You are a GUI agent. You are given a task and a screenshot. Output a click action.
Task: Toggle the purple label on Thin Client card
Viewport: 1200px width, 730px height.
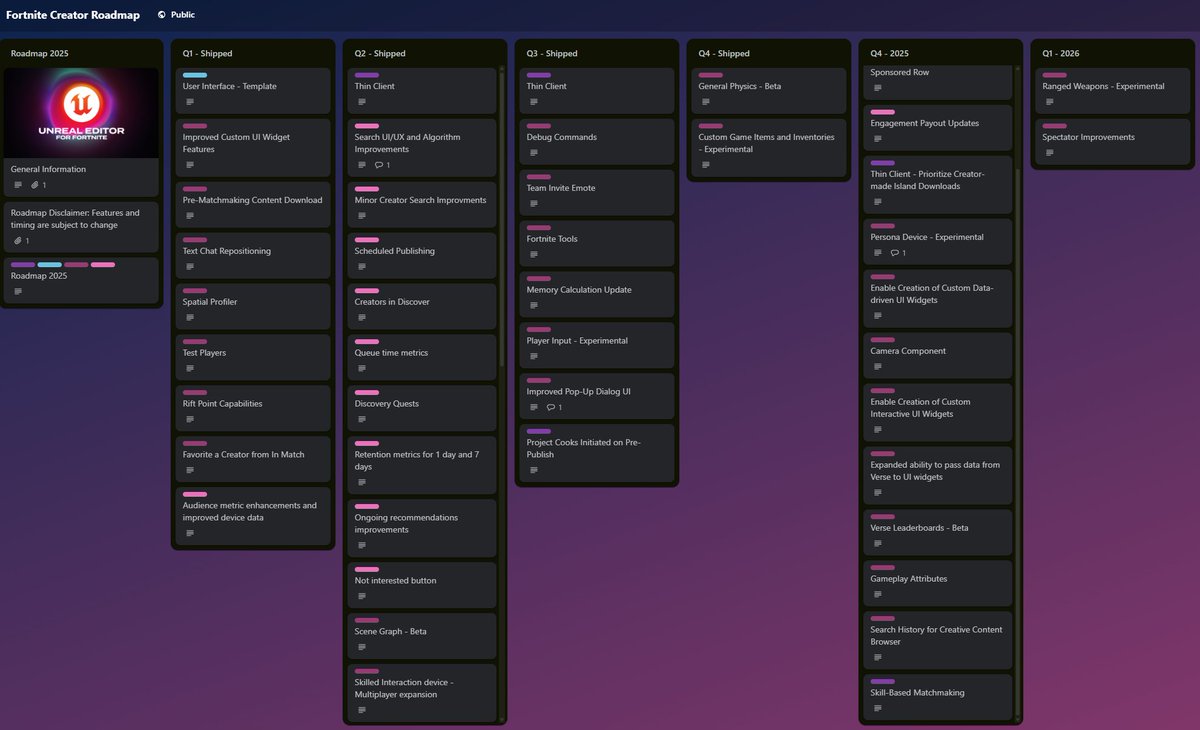(365, 75)
